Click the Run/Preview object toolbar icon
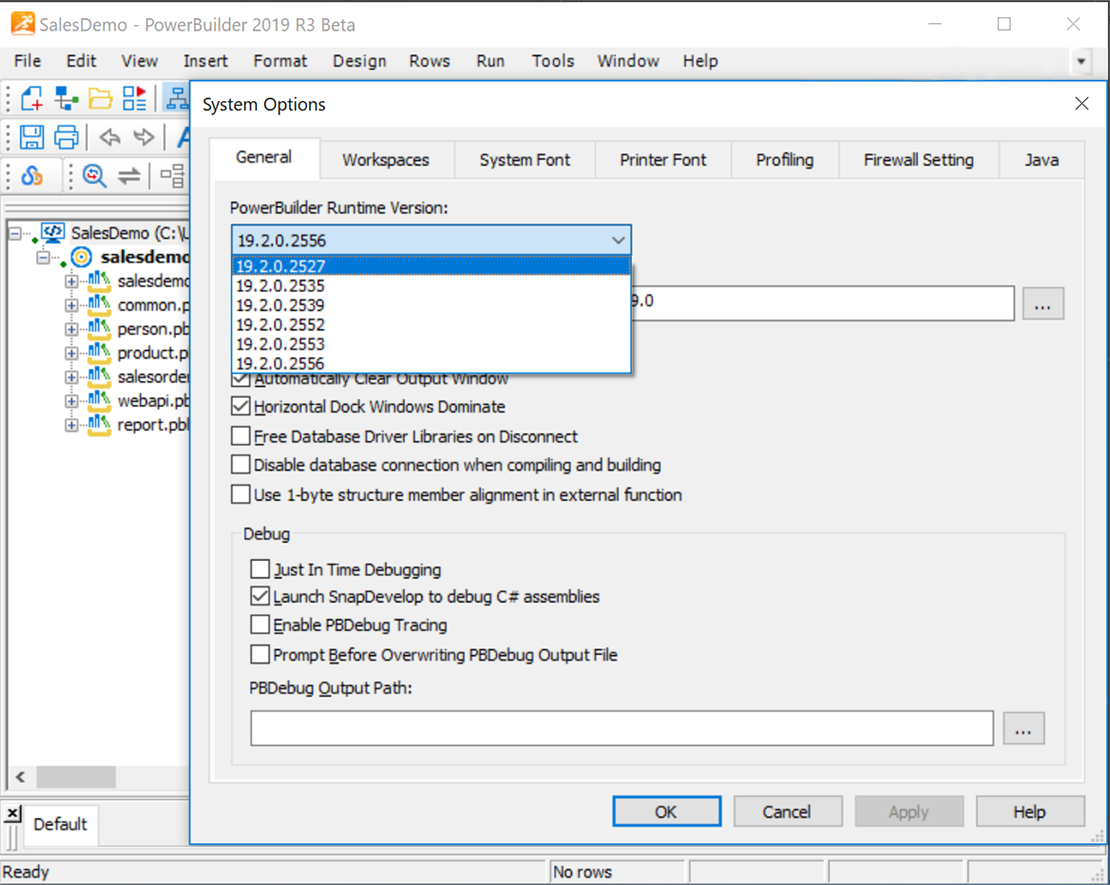 [x=135, y=98]
